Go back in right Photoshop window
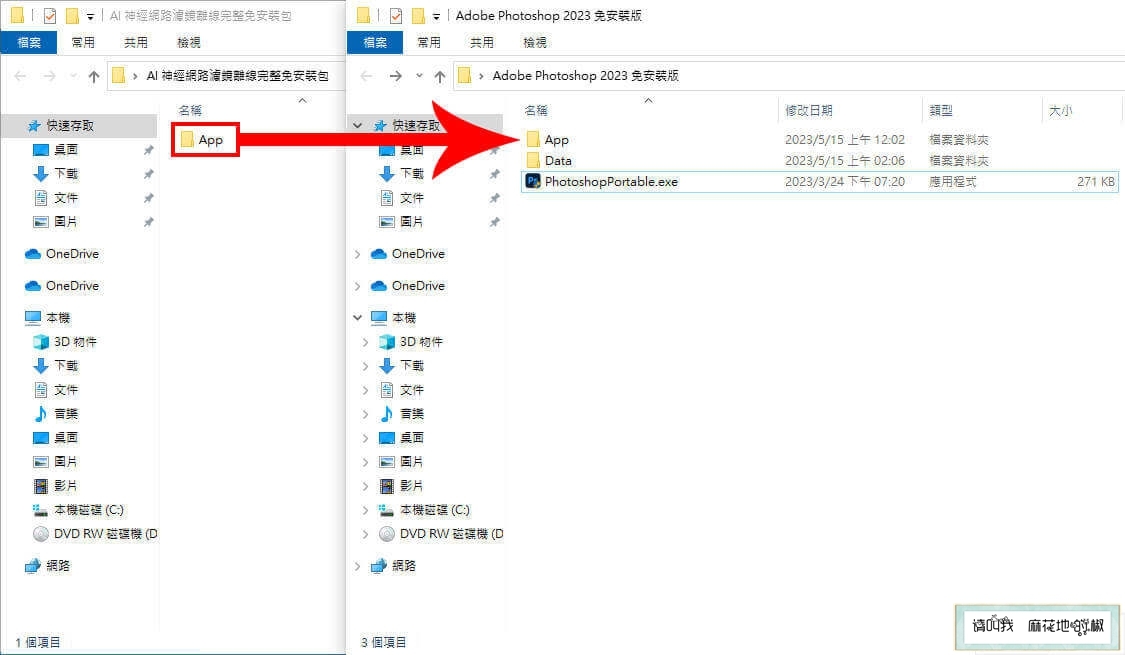Screen dimensions: 1125x655 coord(367,76)
